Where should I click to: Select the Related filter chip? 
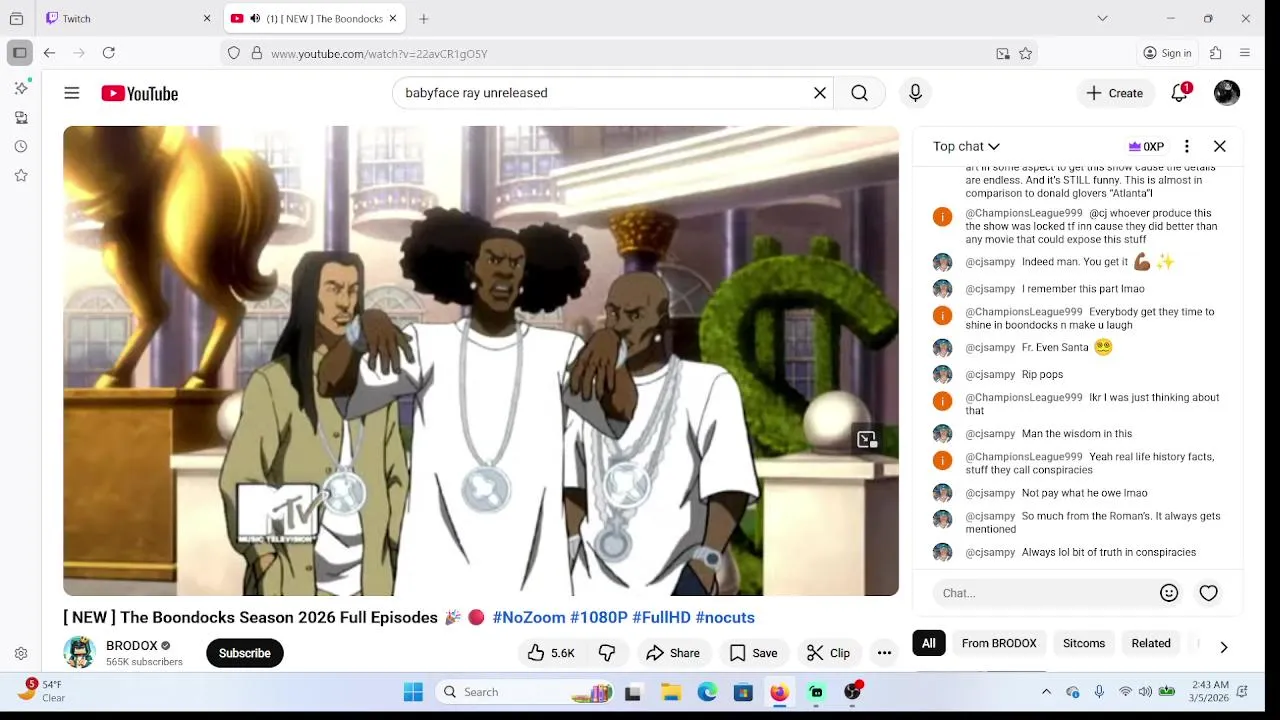pyautogui.click(x=1151, y=643)
